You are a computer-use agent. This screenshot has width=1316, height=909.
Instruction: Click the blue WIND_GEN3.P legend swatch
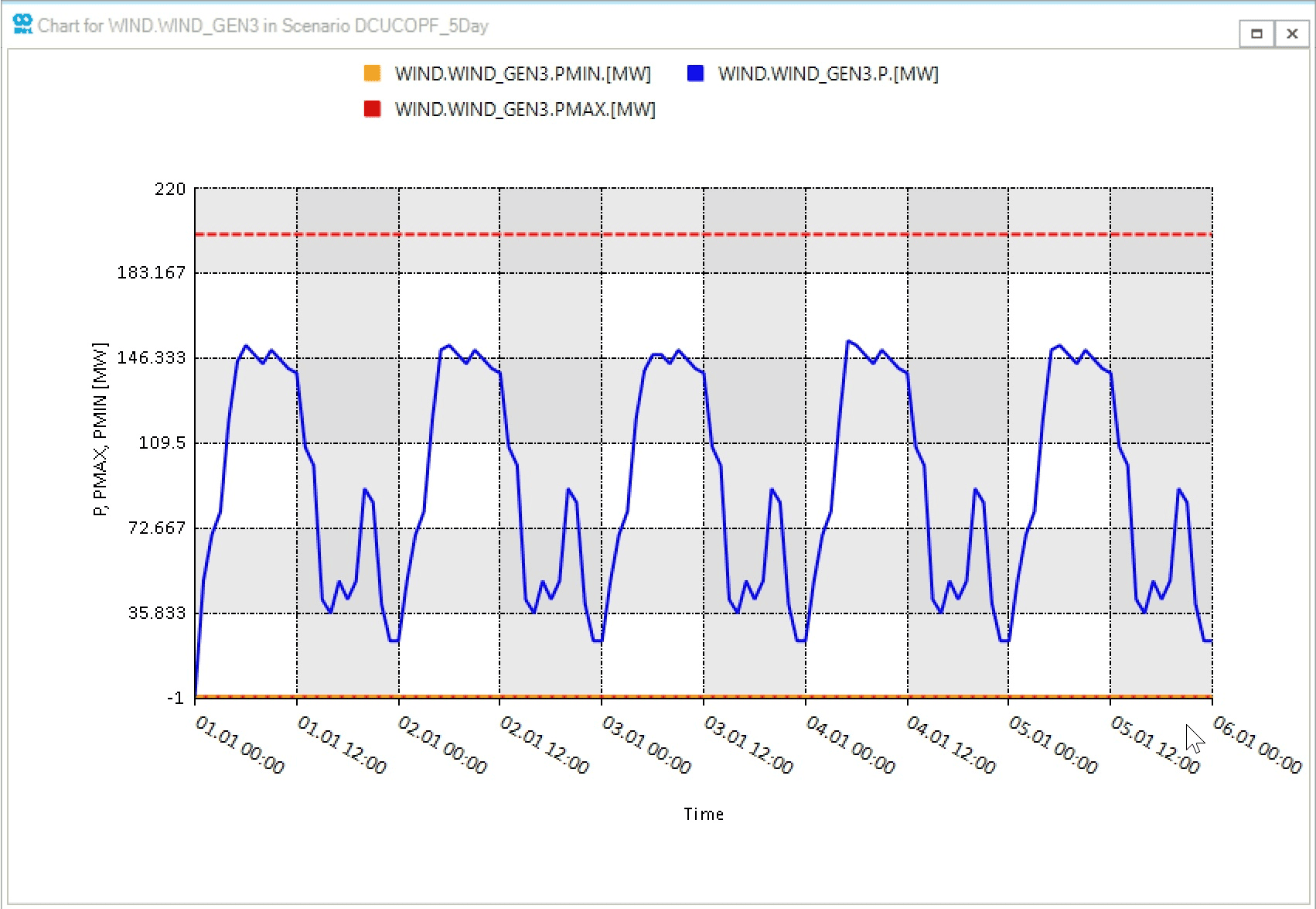coord(695,73)
